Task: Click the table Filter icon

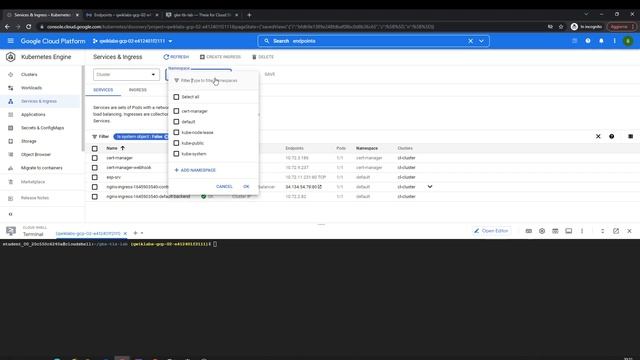Action: point(95,137)
